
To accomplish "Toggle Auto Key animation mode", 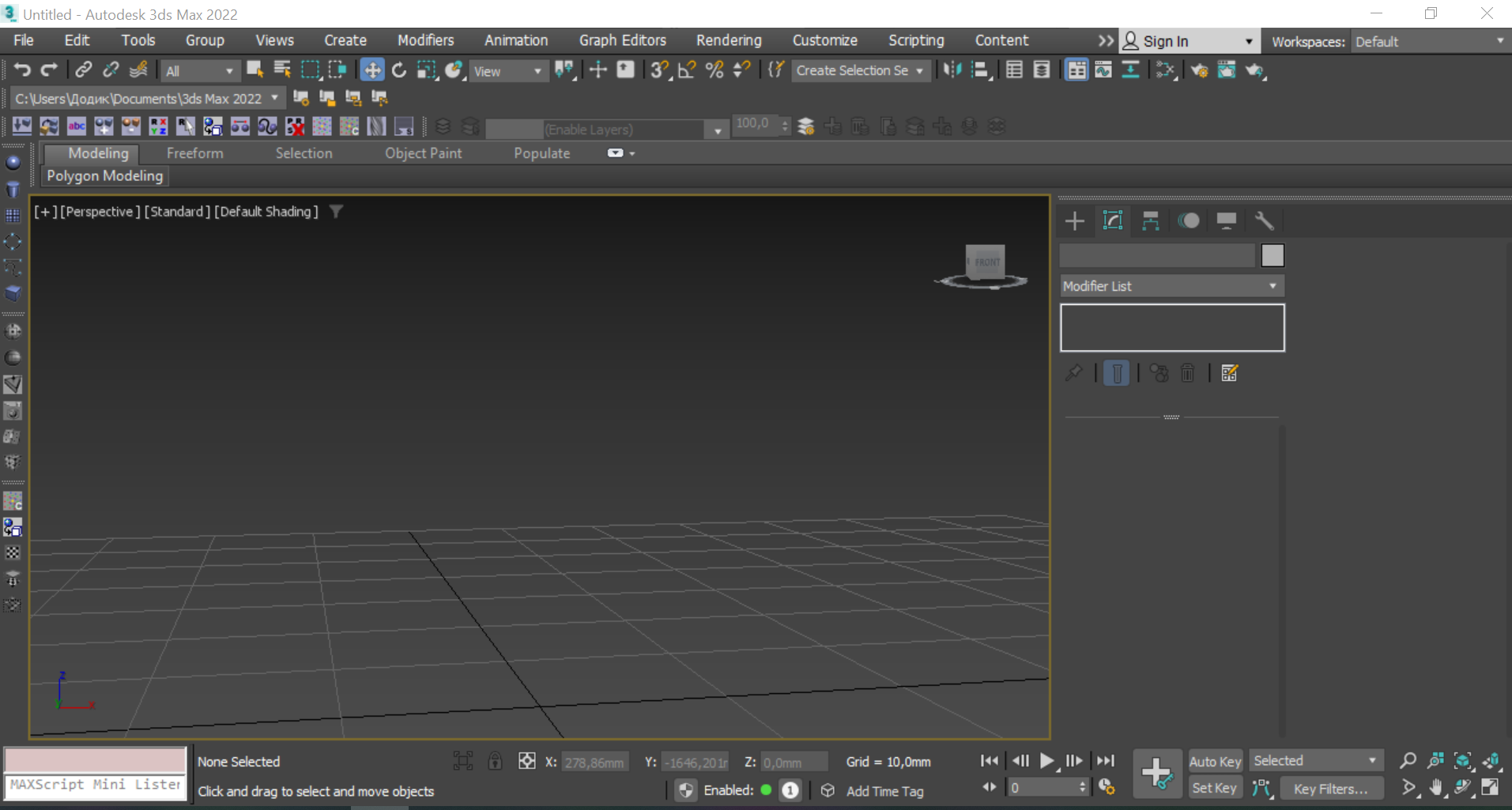I will (1215, 761).
